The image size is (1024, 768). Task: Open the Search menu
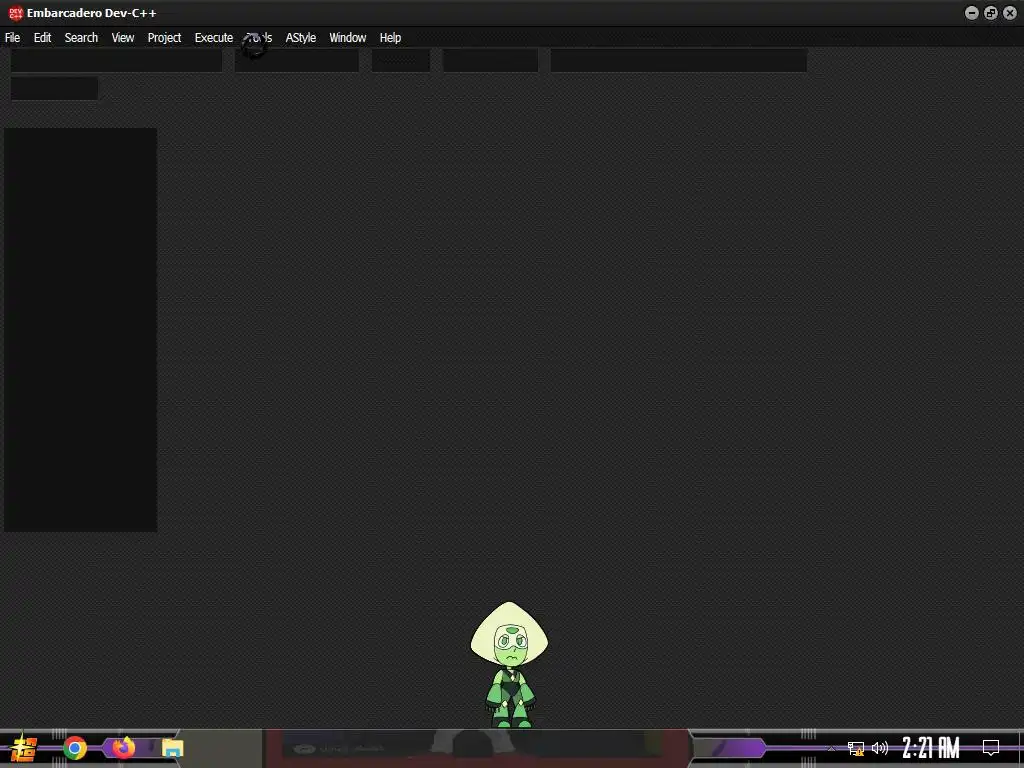[81, 38]
